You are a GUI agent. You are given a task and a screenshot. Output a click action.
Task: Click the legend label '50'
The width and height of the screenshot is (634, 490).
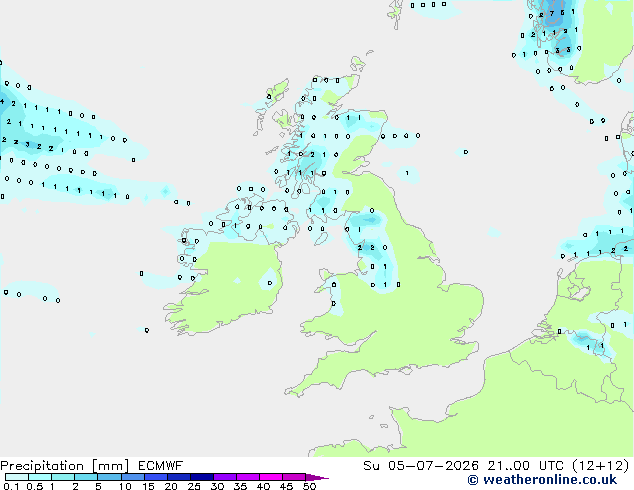click(310, 486)
